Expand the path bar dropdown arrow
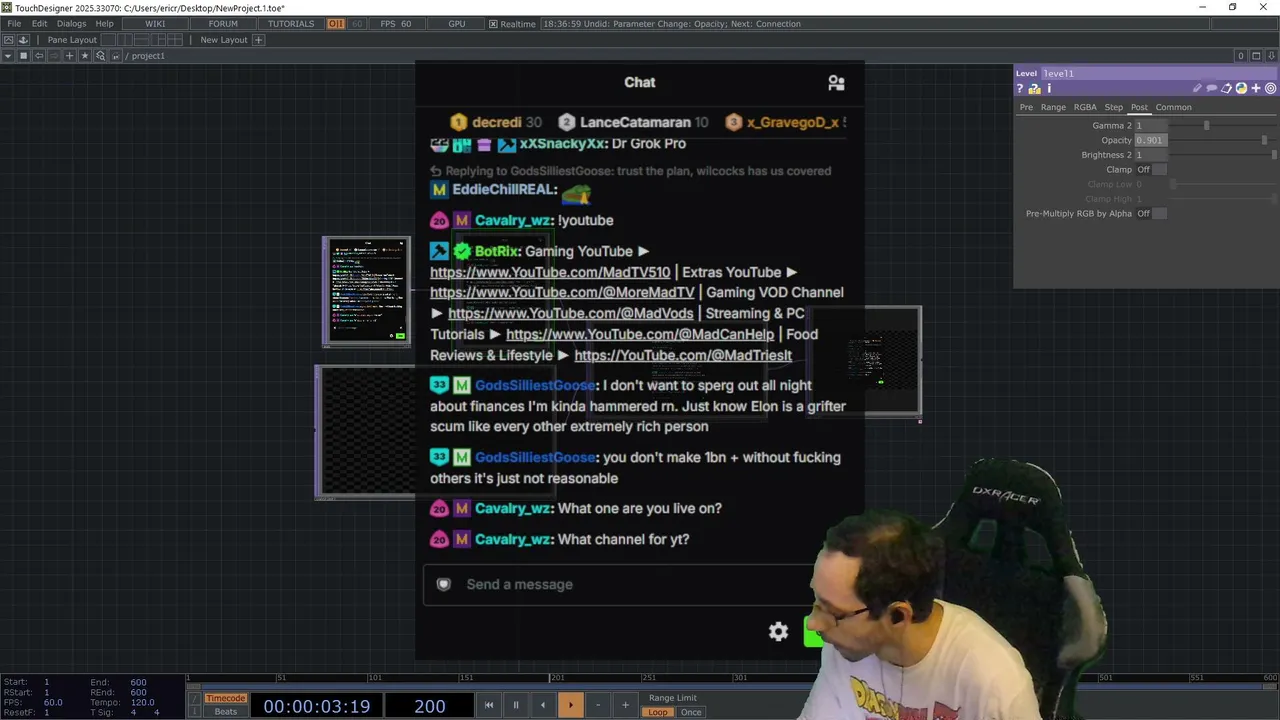 (x=8, y=56)
